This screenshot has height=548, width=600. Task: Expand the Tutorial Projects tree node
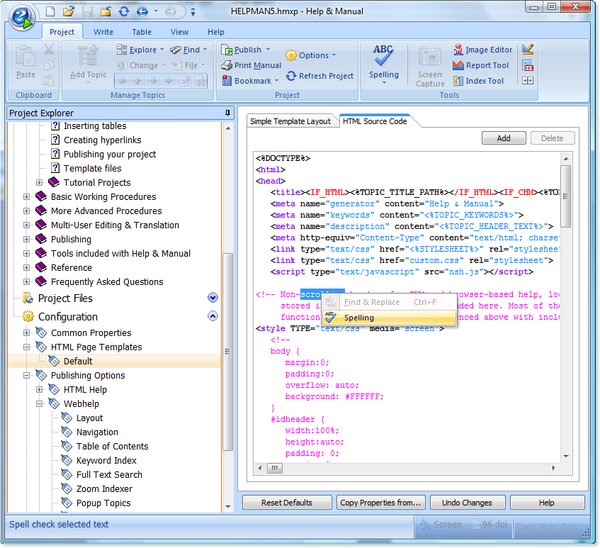(40, 183)
